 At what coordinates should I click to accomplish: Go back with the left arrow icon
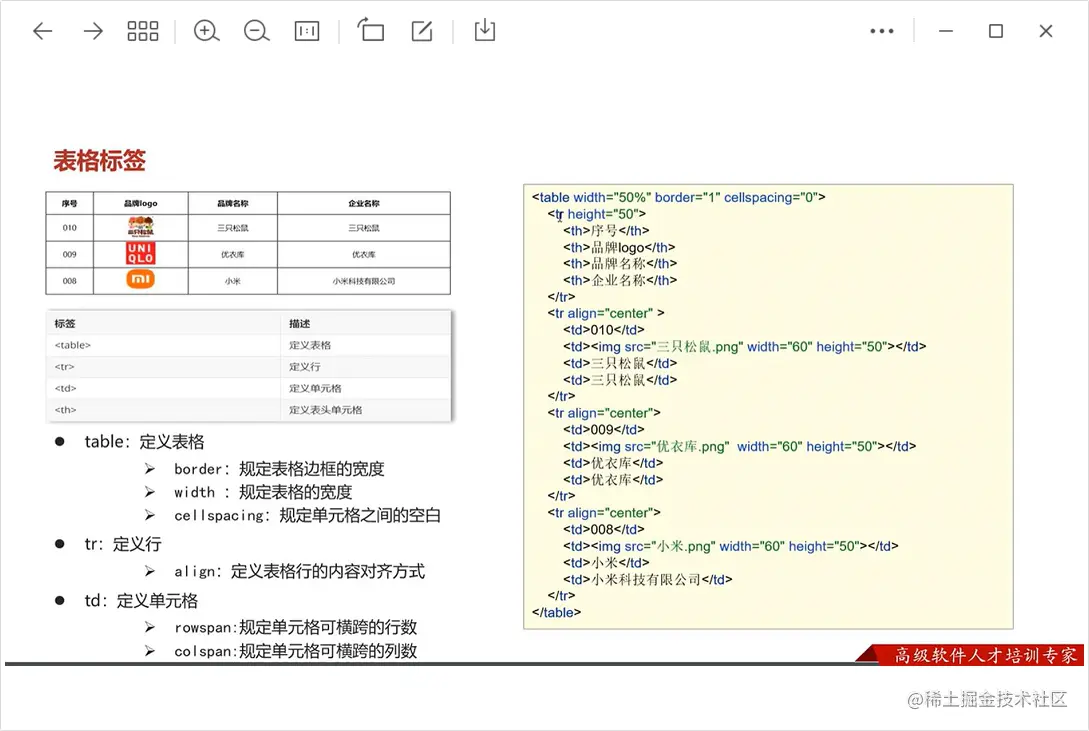point(43,31)
